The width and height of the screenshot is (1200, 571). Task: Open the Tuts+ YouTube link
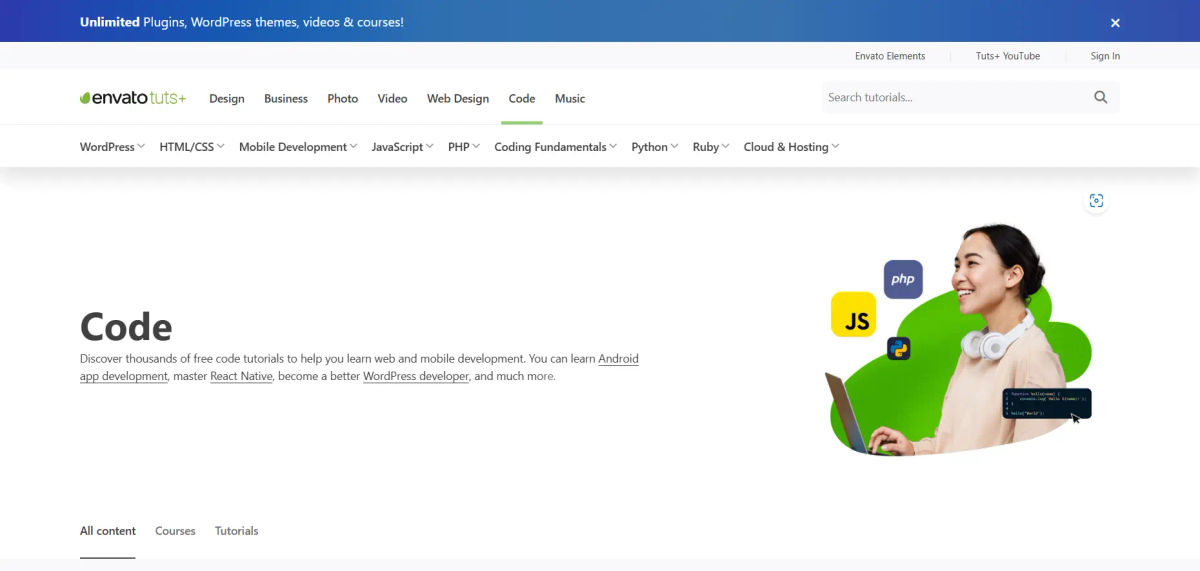pyautogui.click(x=1008, y=56)
